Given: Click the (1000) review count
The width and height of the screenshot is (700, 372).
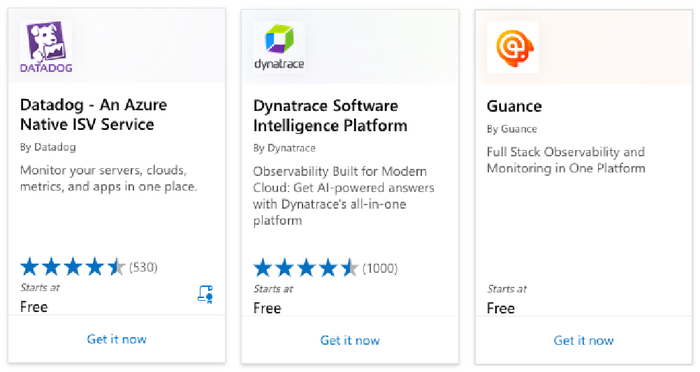Looking at the screenshot, I should pyautogui.click(x=380, y=268).
